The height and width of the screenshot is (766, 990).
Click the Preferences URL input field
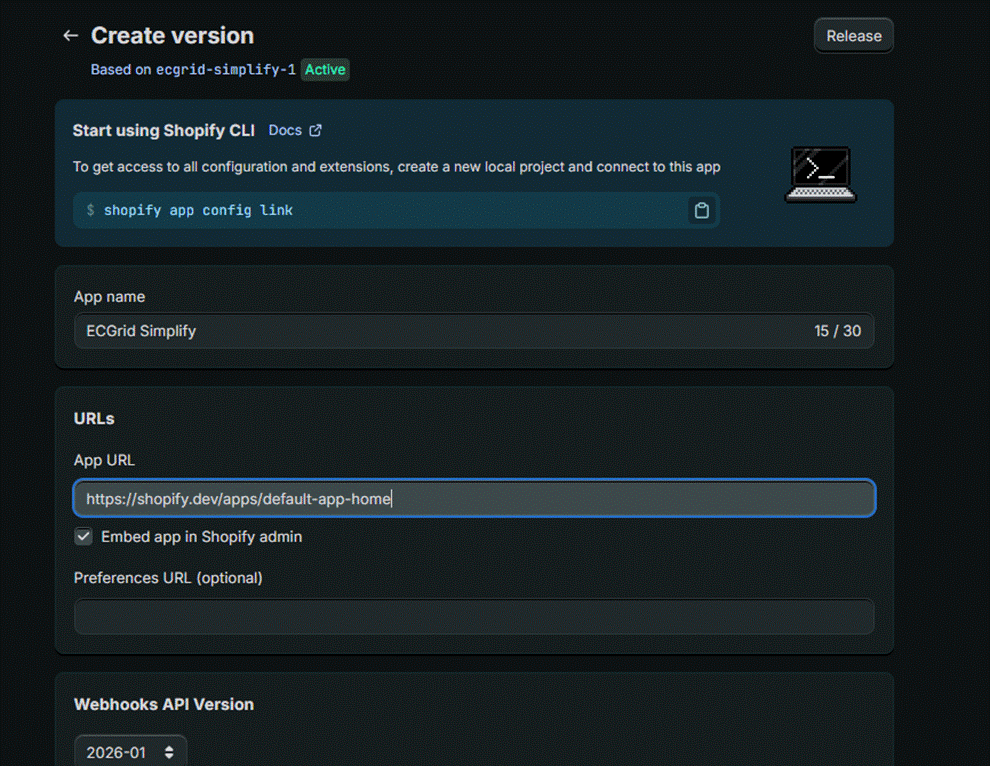[474, 616]
